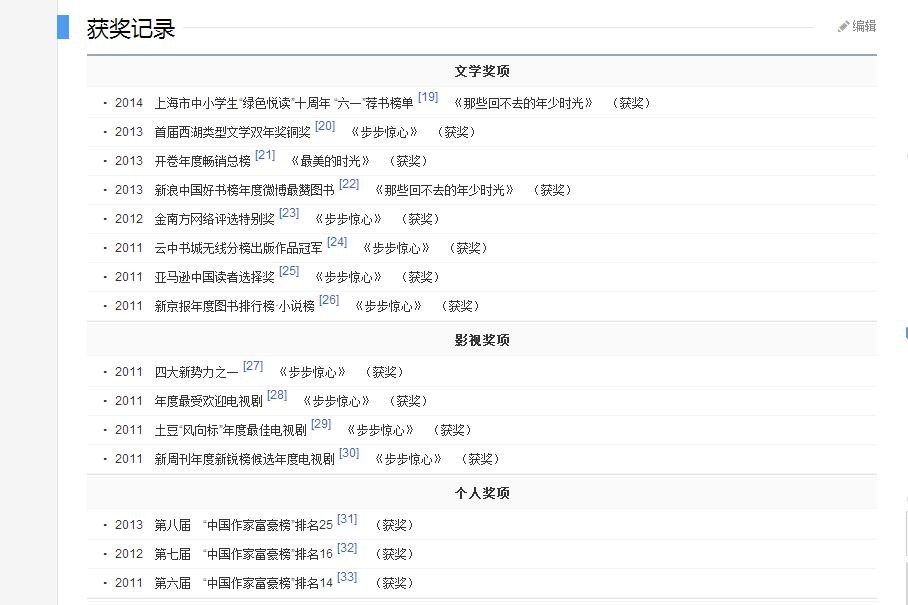
Task: Open citation reference [23]
Action: [289, 213]
